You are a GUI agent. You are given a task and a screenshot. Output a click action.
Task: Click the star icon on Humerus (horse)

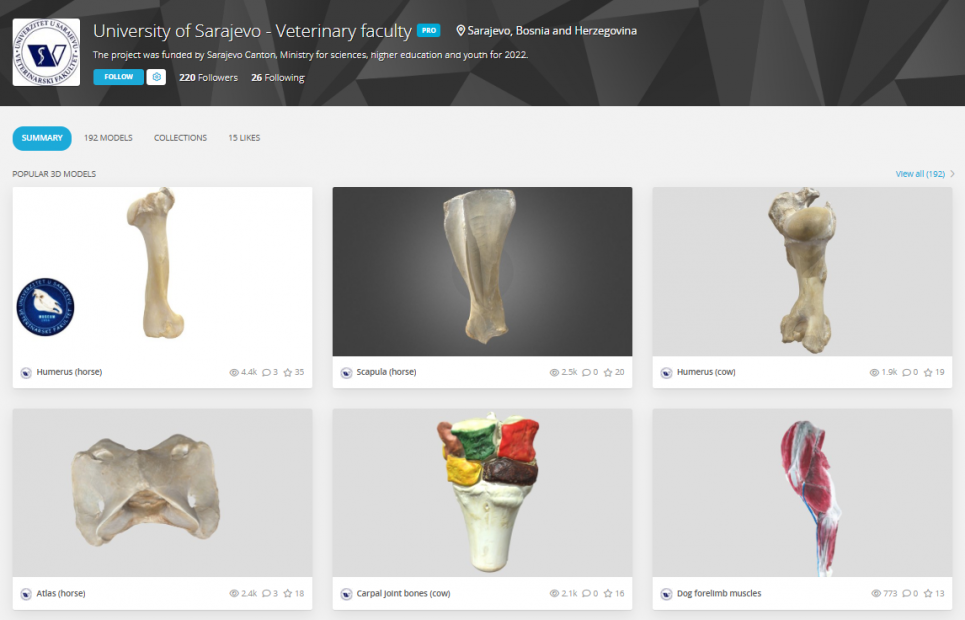click(x=287, y=372)
